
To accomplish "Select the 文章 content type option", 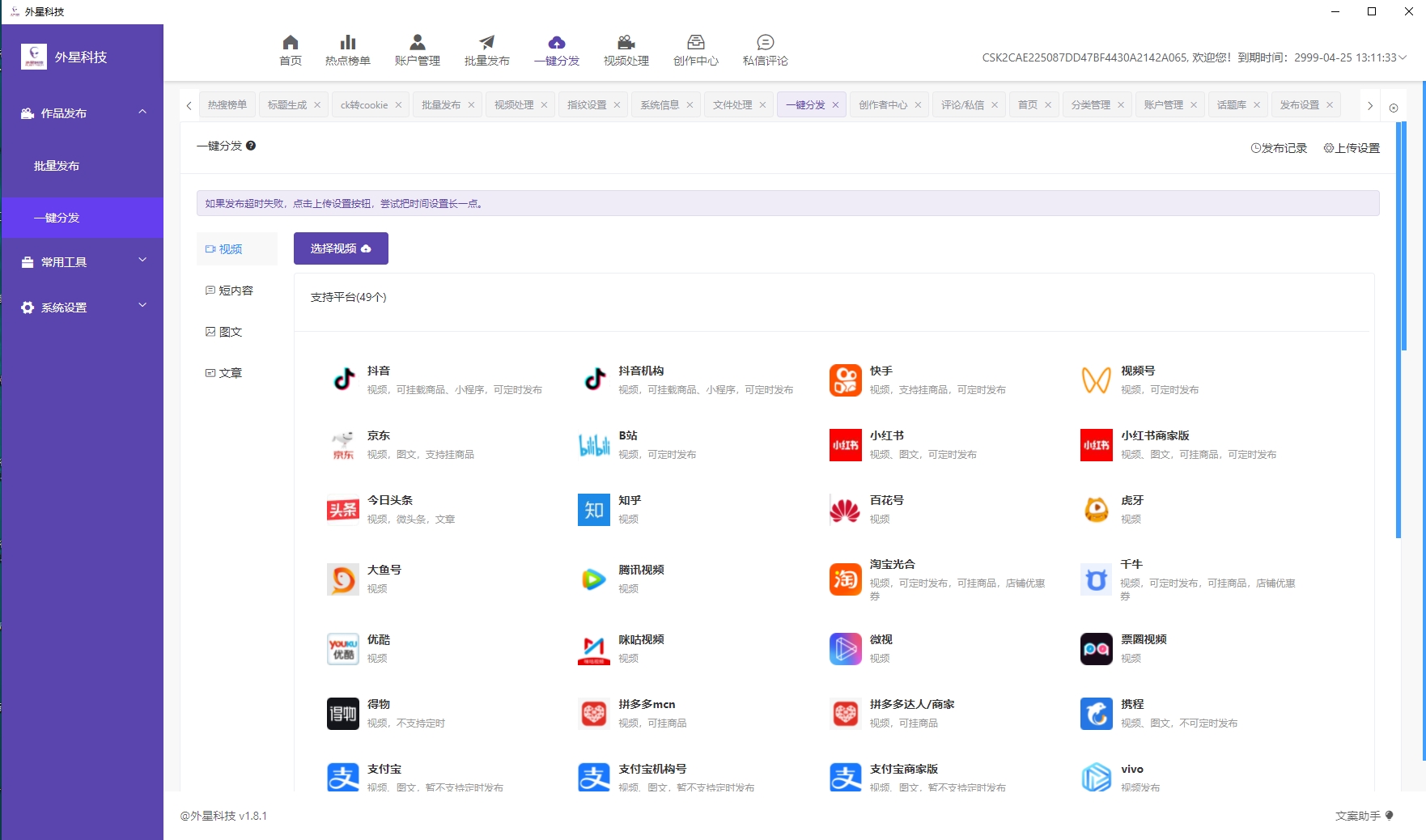I will tap(230, 372).
